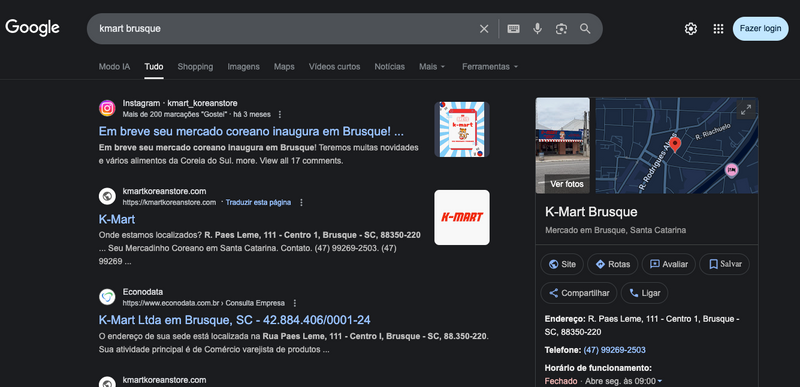Open more options for Instagram result

pos(280,114)
